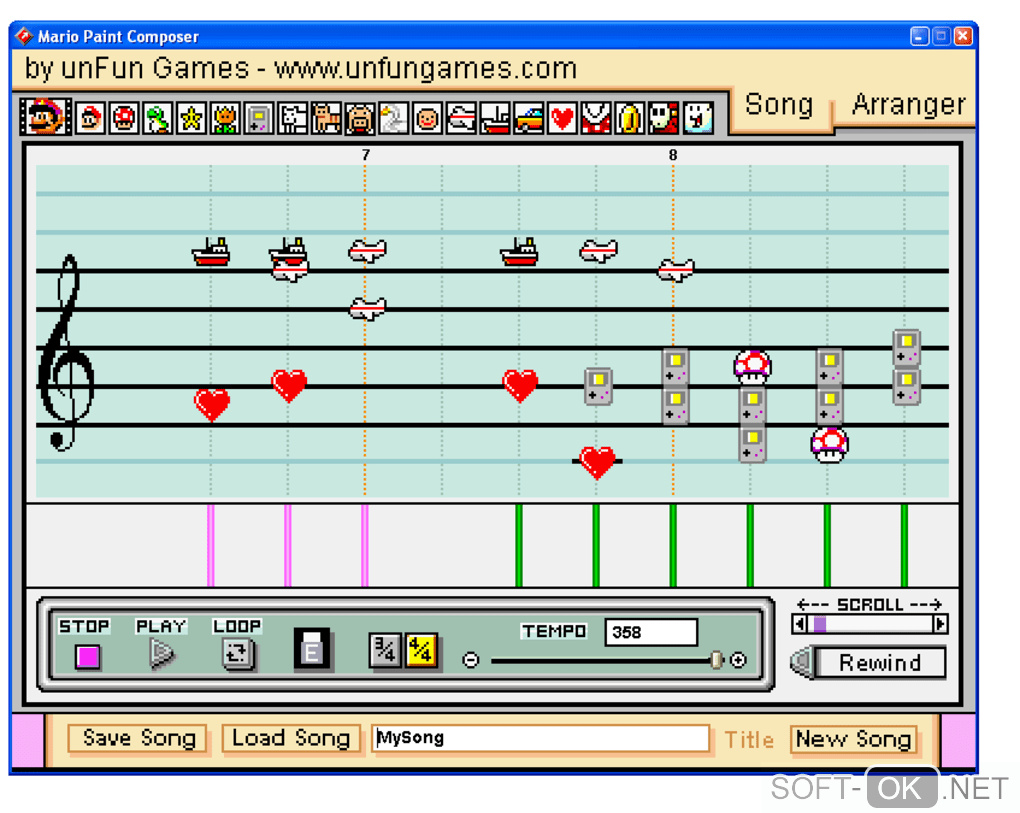Click measure marker 7
This screenshot has height=813, width=1020.
pyautogui.click(x=366, y=155)
